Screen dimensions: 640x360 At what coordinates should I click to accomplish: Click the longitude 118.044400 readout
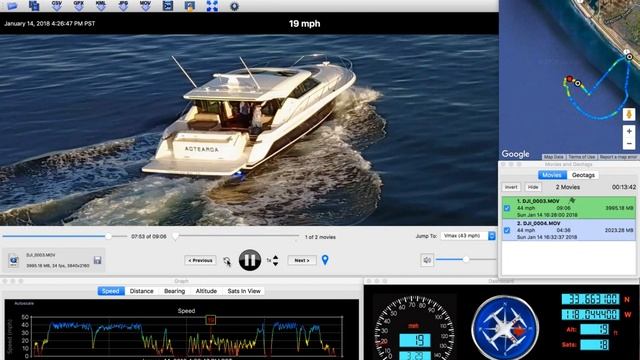(x=590, y=314)
